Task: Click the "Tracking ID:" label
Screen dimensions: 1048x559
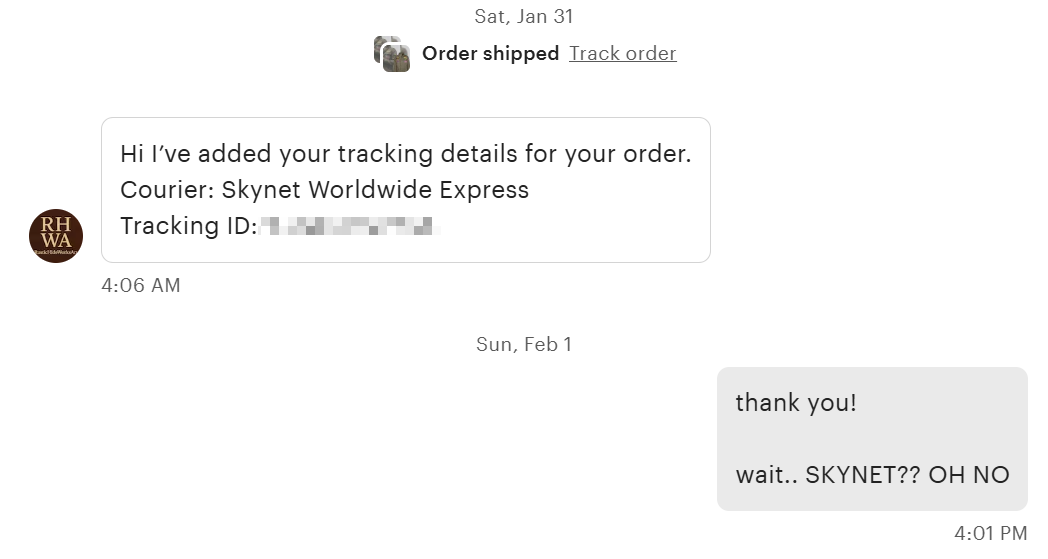Action: (x=188, y=226)
